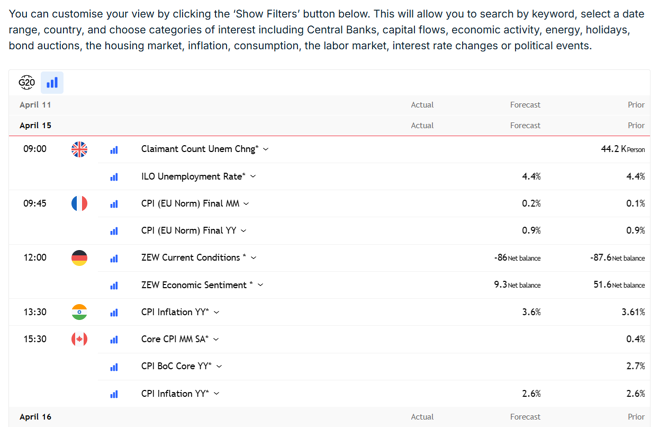
Task: Expand ZEW Current Conditions chevron
Action: pos(253,258)
